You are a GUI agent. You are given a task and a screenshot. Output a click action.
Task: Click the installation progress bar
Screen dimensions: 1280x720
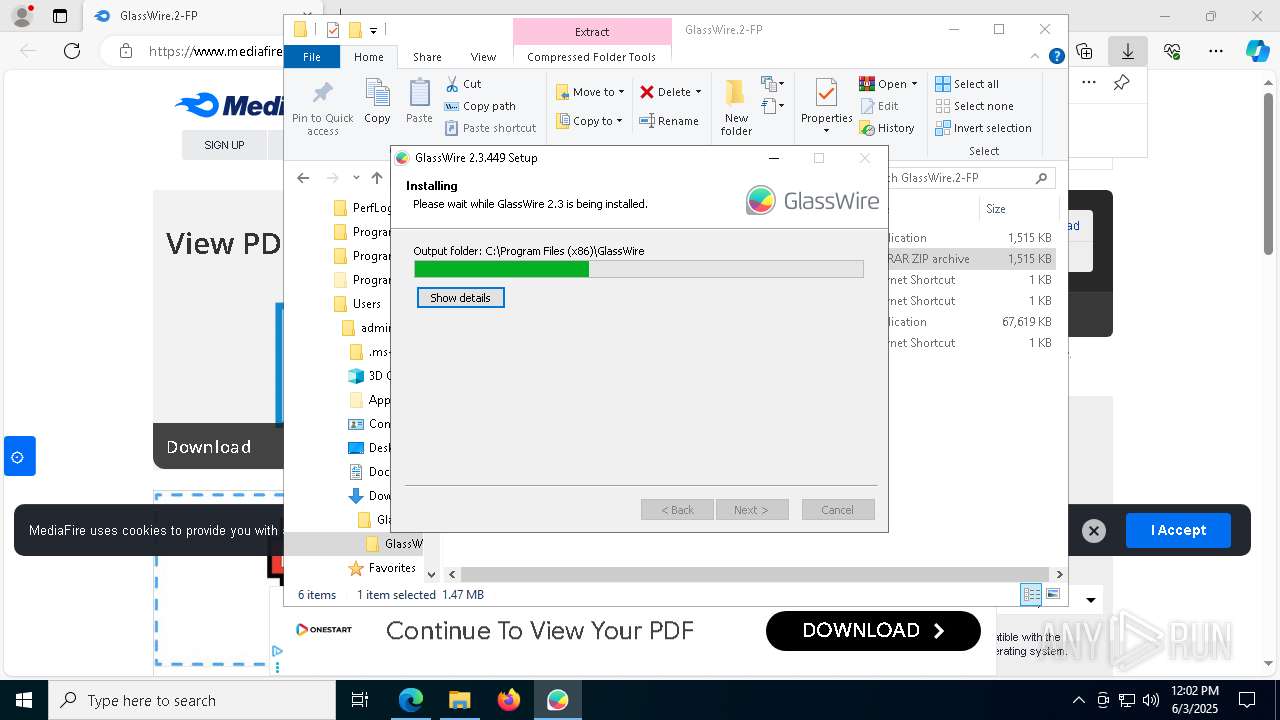[x=638, y=269]
